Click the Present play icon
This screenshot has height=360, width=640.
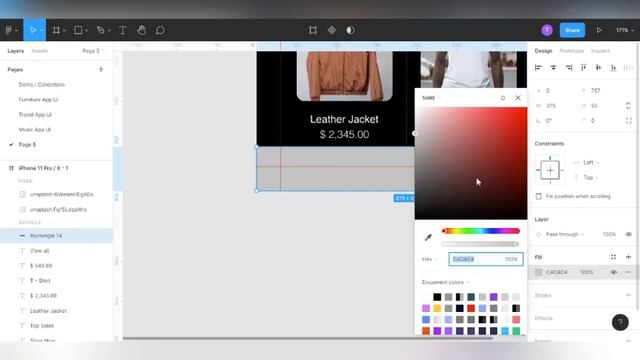pyautogui.click(x=599, y=30)
